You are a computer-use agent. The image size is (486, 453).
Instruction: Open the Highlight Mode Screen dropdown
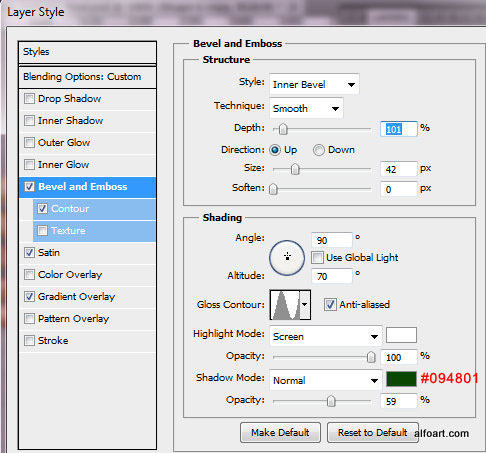[326, 336]
